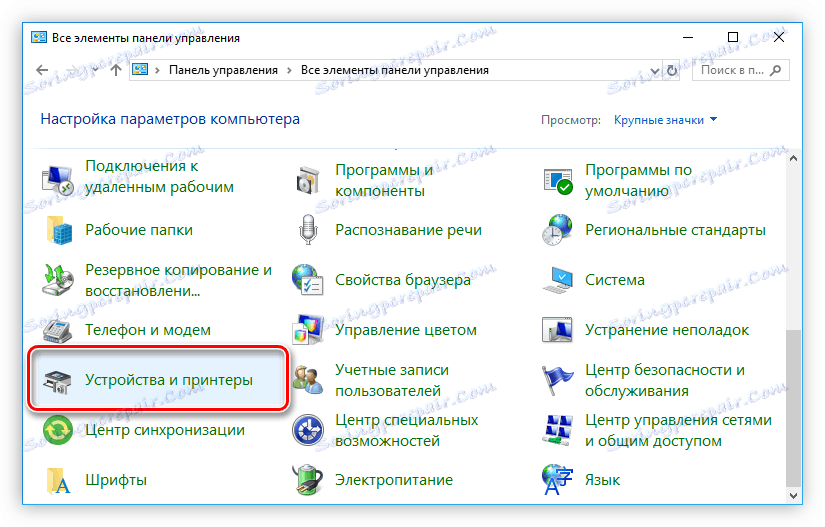Image resolution: width=825 pixels, height=527 pixels.
Task: Click the Телефон и модем phone icon
Action: (x=57, y=330)
